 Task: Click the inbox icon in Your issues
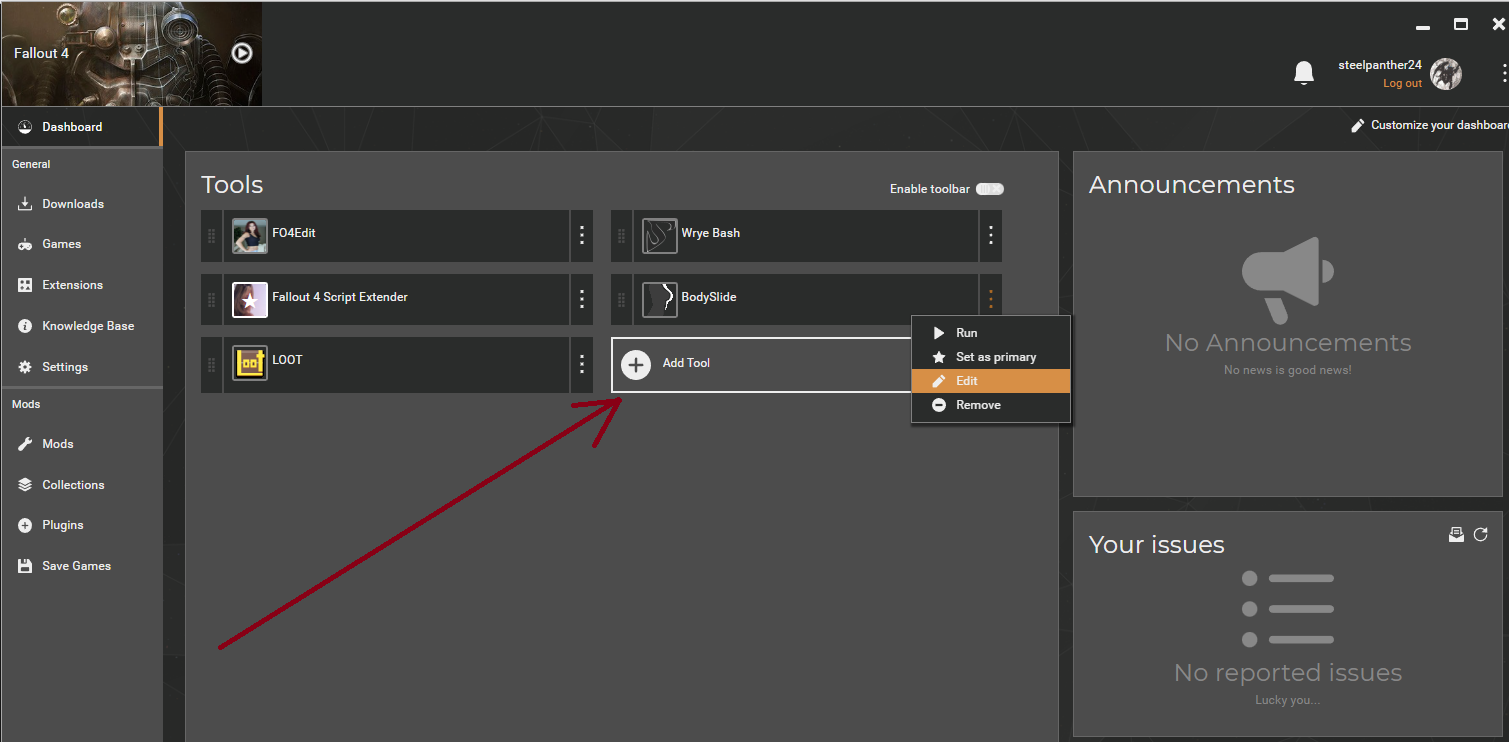(x=1456, y=535)
